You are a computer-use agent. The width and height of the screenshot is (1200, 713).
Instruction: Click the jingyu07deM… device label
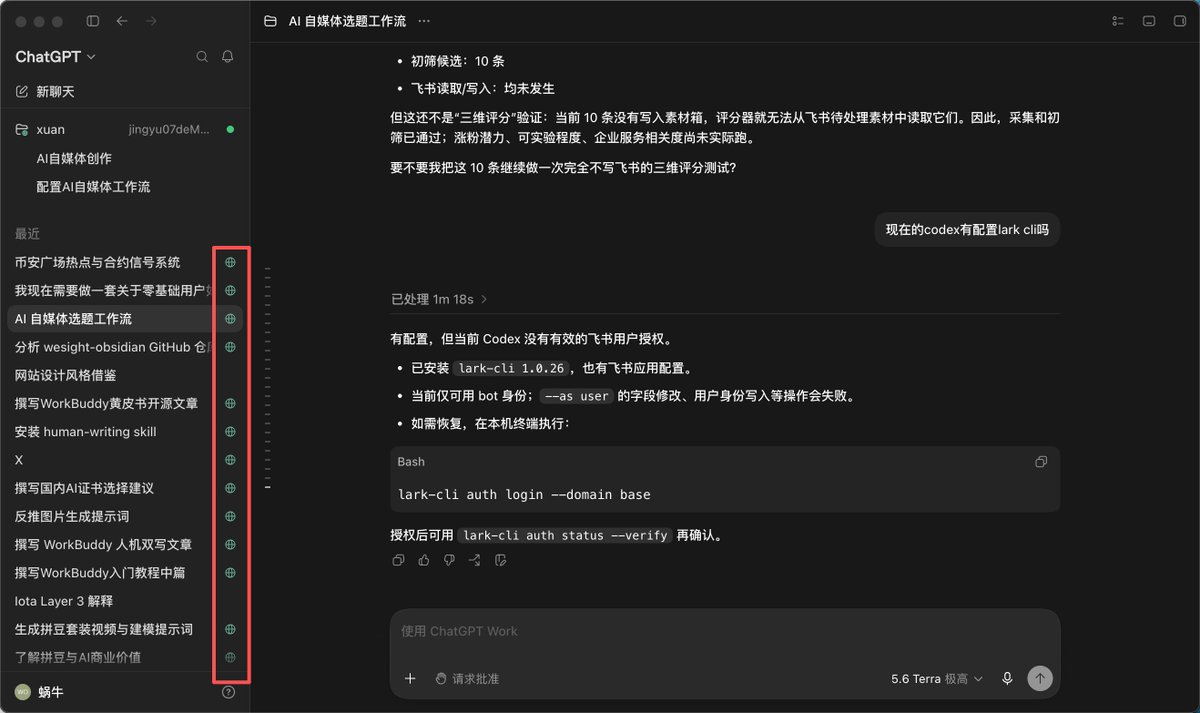(x=170, y=130)
